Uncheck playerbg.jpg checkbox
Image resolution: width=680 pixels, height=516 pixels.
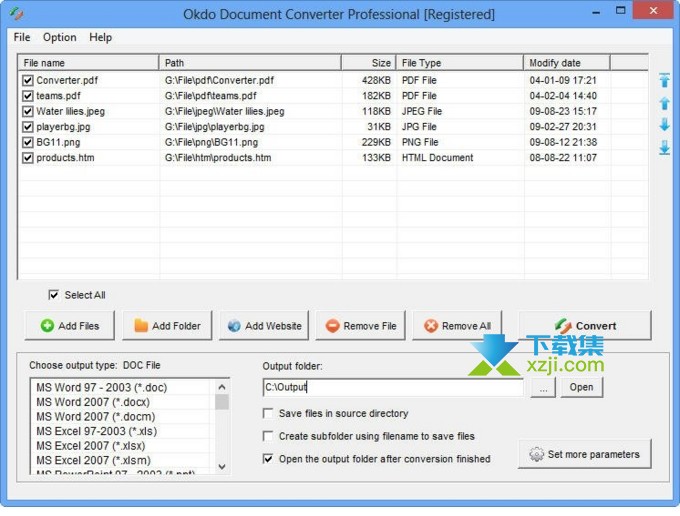click(x=28, y=127)
